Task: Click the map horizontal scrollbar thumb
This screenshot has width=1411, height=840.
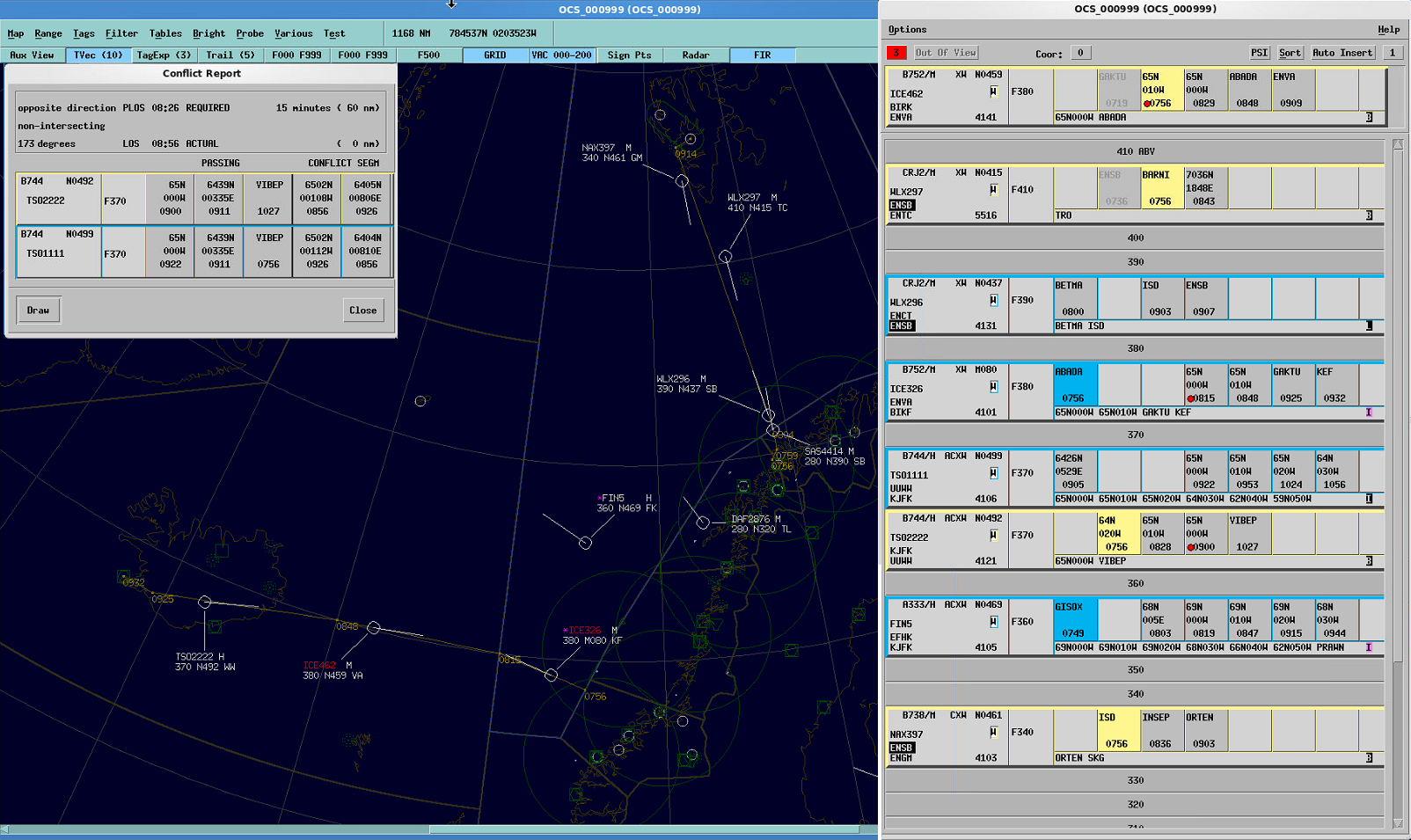Action: [644, 829]
